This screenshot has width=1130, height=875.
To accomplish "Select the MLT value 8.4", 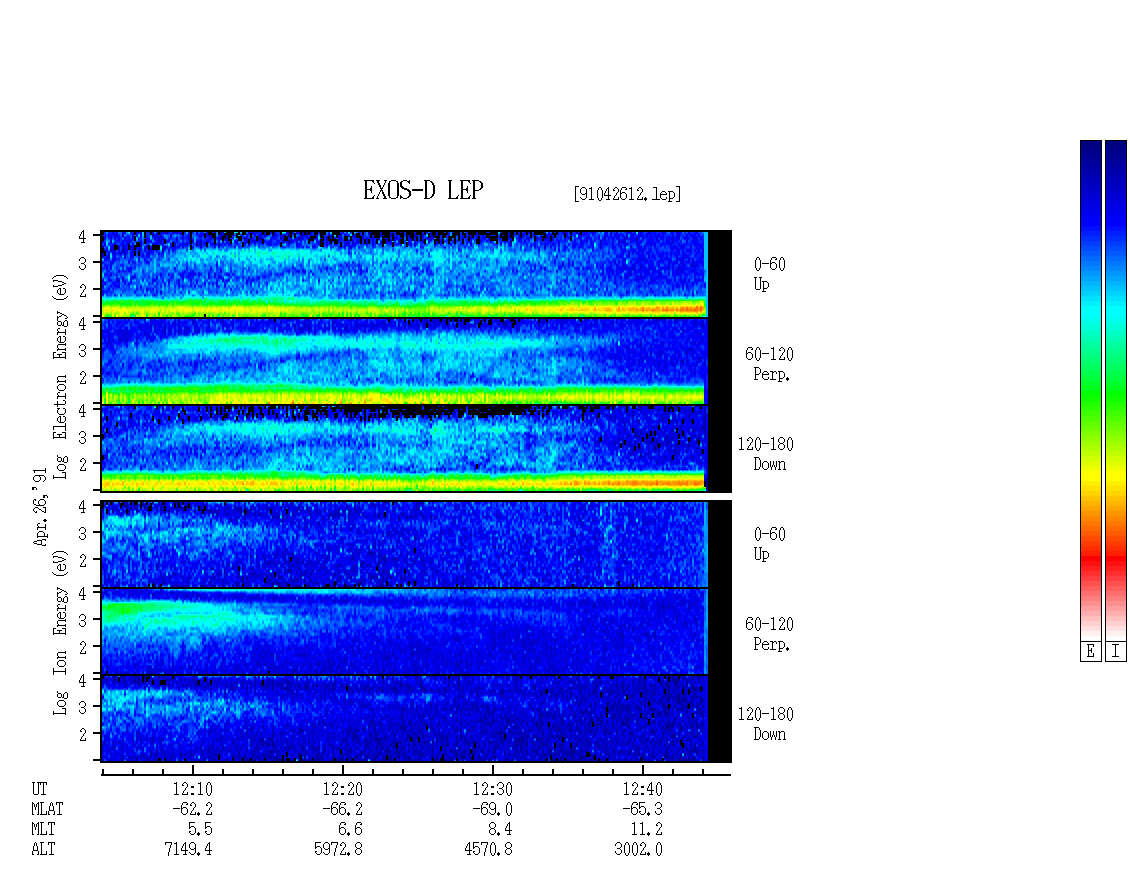I will pos(500,830).
